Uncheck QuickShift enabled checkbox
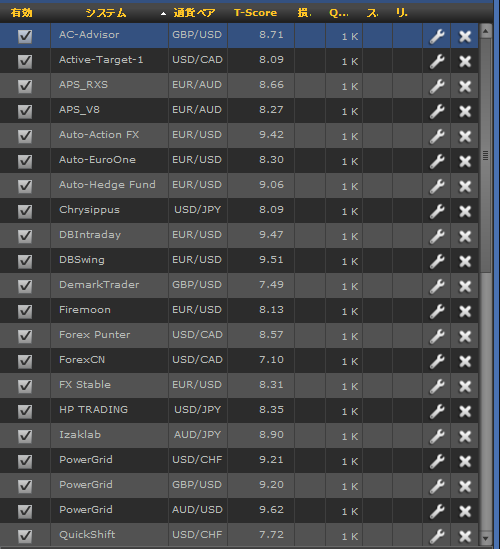 [25, 536]
